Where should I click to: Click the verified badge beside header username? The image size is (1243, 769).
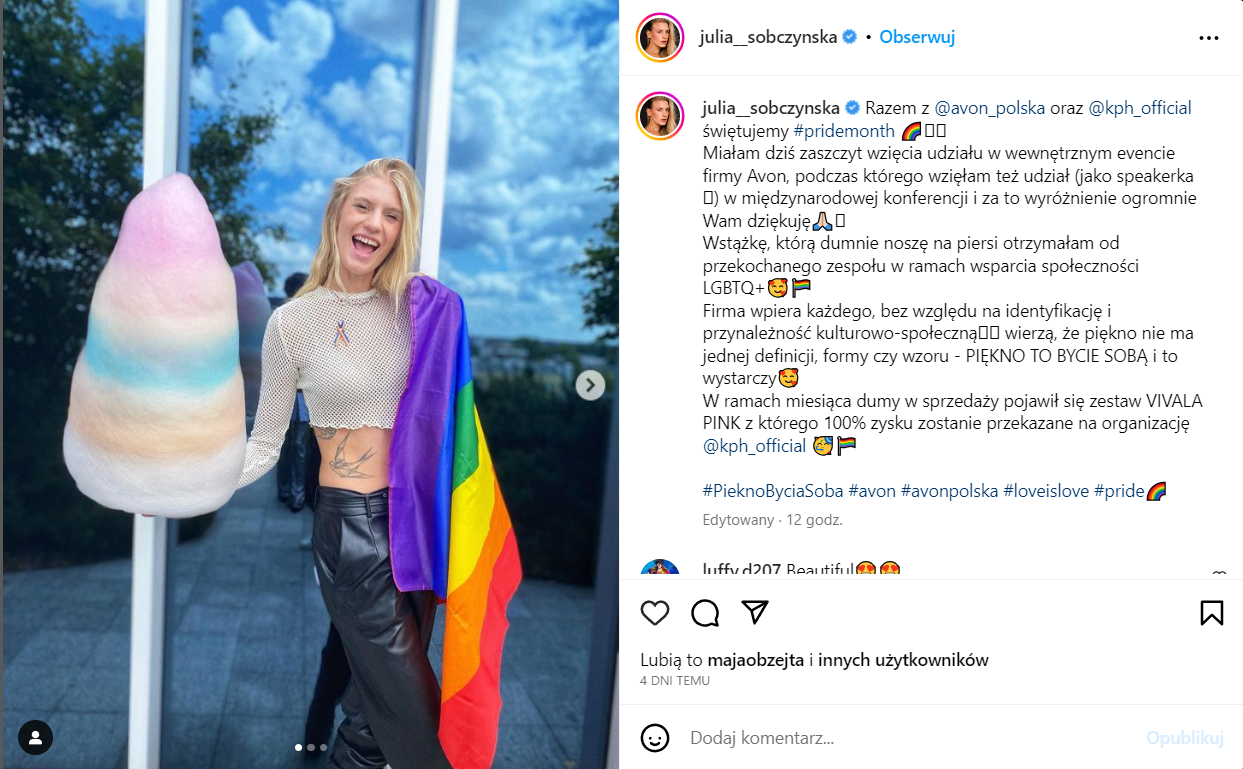coord(849,37)
